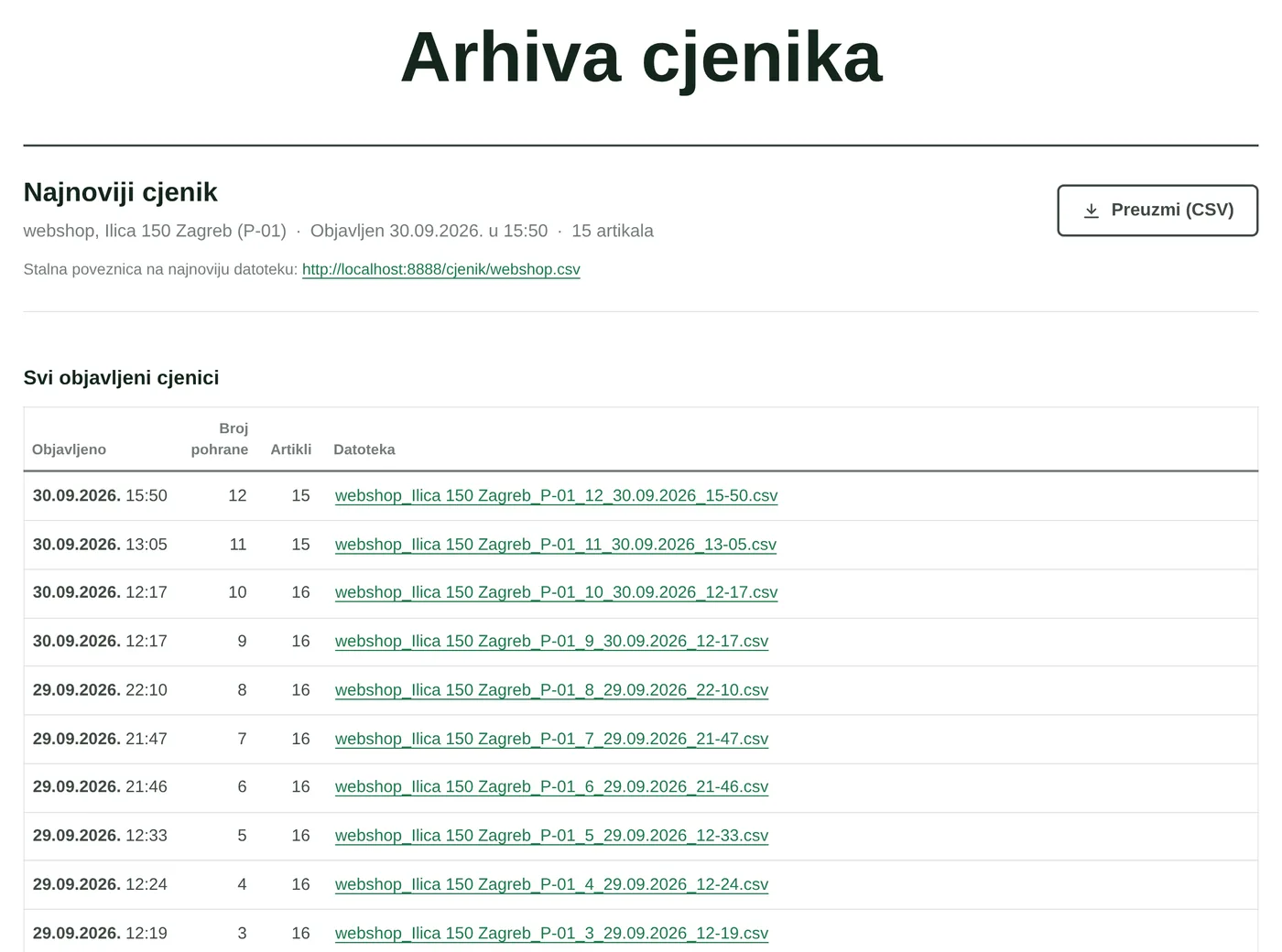Viewport: 1282px width, 952px height.
Task: Open file webshop_Ilica 150 Zagreb_P-01_9_30.09.2026_12-17.csv
Action: point(552,641)
